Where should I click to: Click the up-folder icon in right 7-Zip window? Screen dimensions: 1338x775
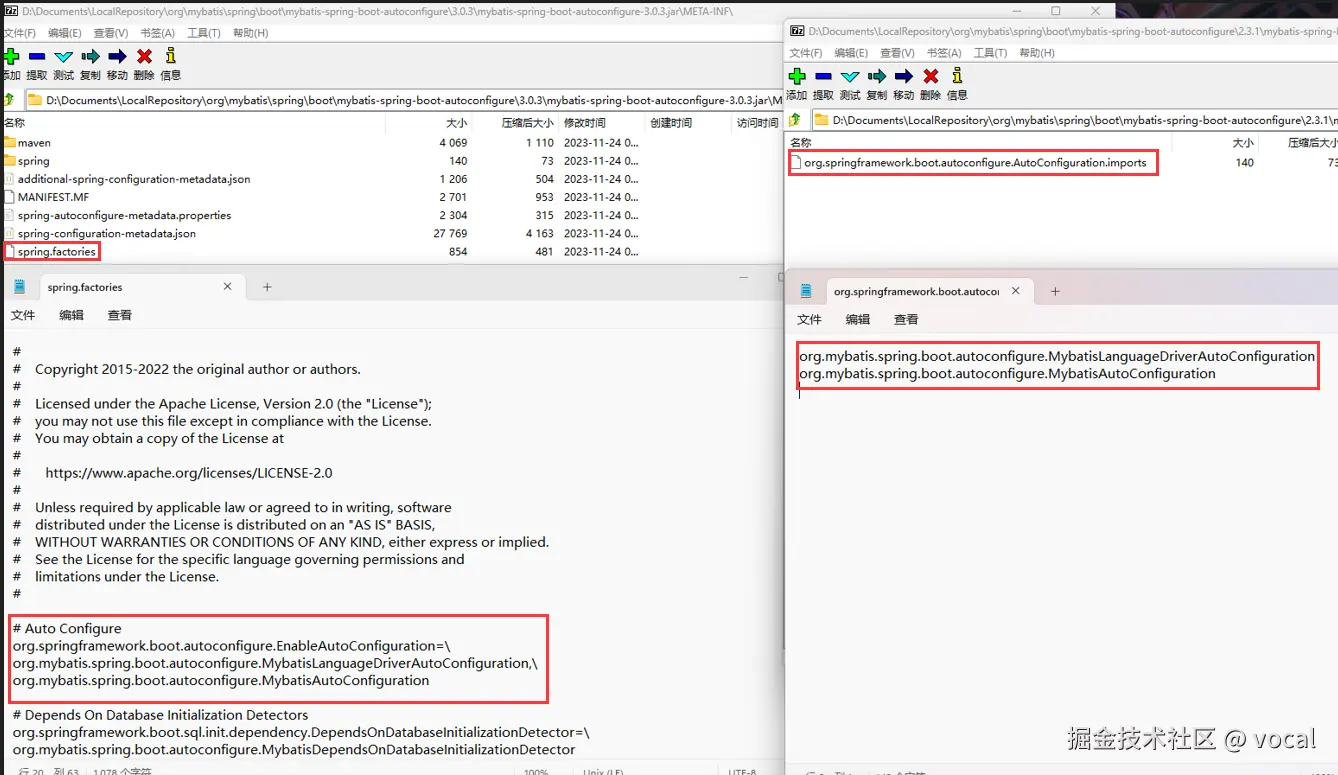point(796,120)
